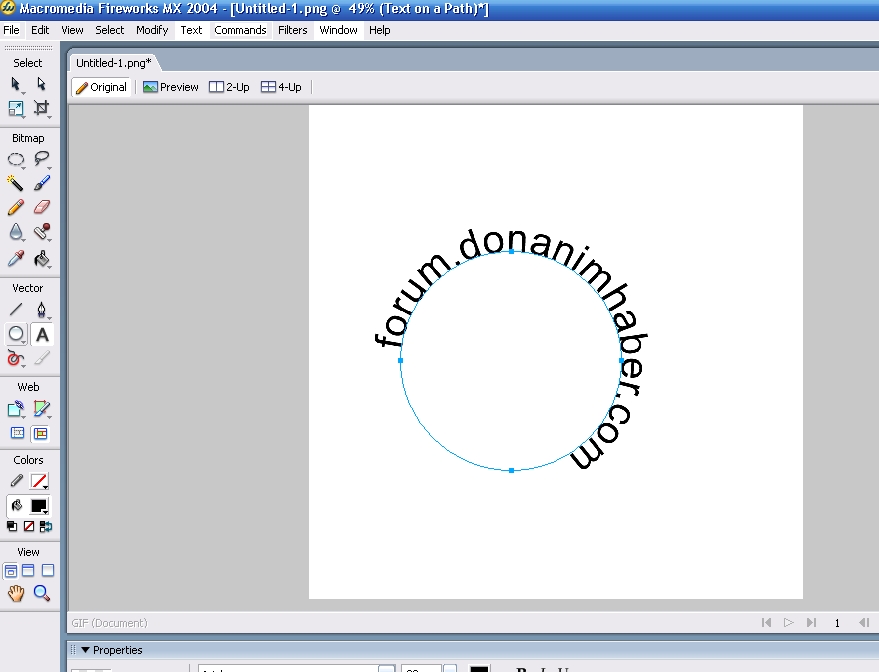Select the Freeform tool
Screen dimensions: 879x672
click(16, 358)
